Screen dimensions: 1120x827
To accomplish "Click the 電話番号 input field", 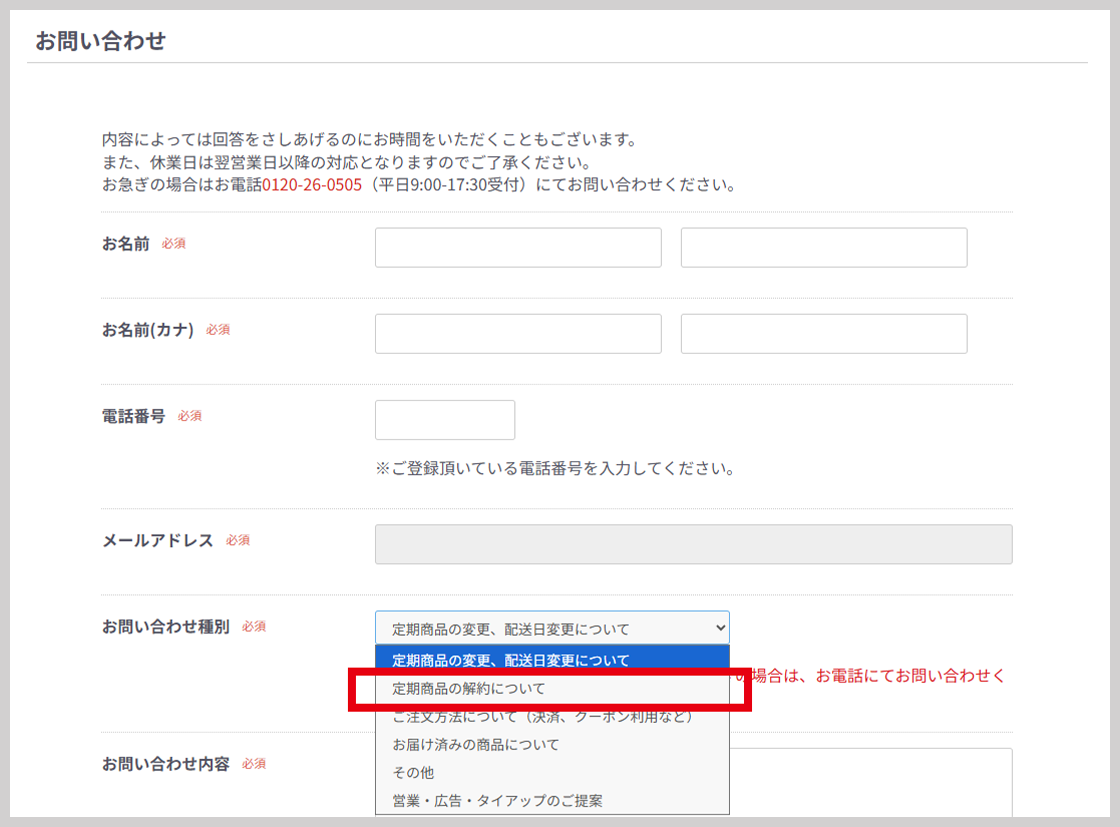I will click(x=444, y=420).
